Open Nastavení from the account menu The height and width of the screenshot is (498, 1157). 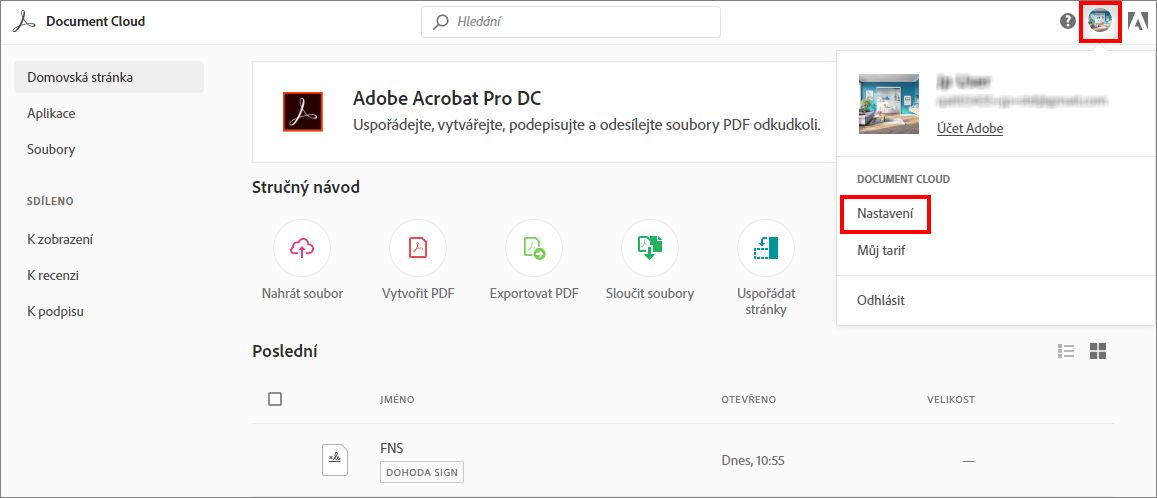click(x=885, y=214)
